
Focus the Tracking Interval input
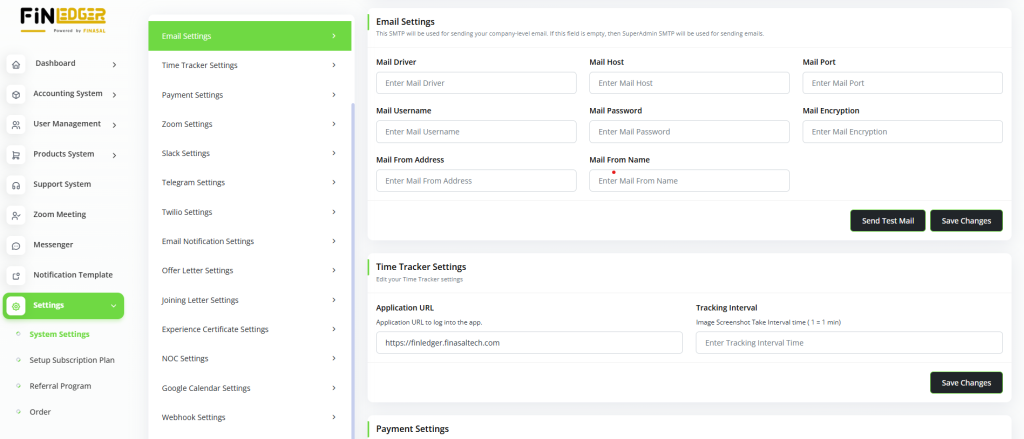pyautogui.click(x=849, y=343)
